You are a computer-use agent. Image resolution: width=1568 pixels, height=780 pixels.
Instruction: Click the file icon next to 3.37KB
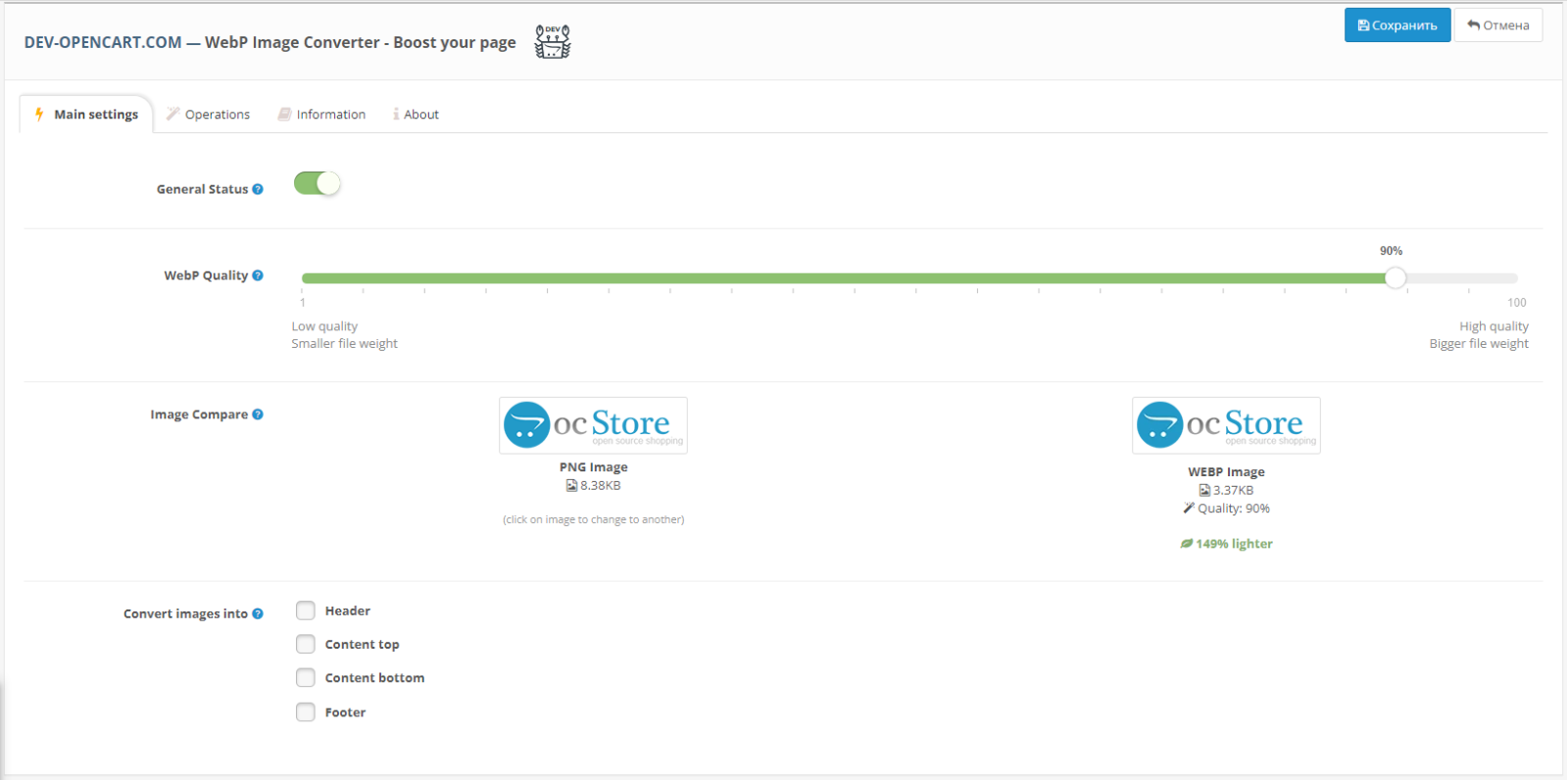[x=1204, y=490]
